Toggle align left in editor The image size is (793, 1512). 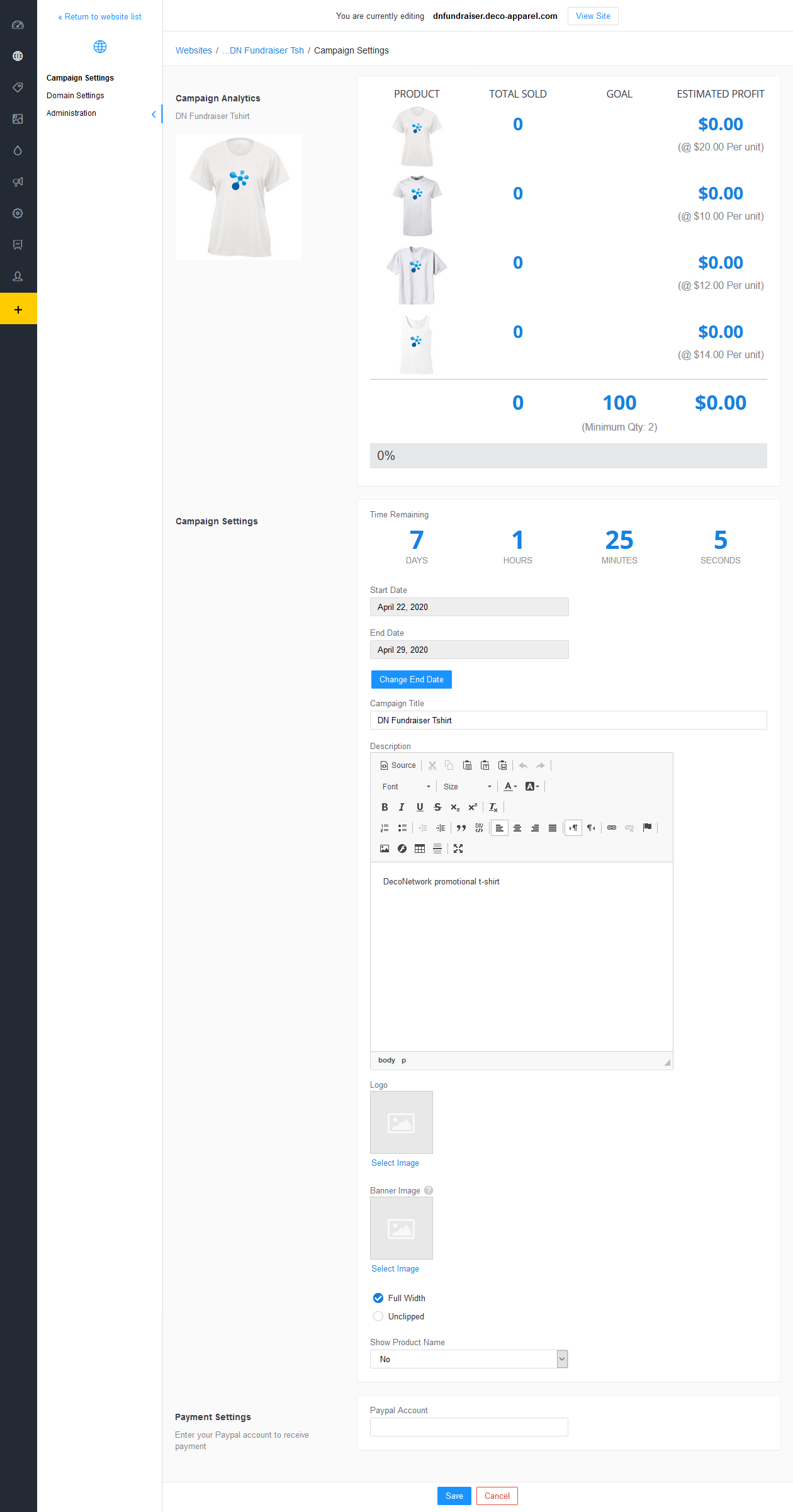point(500,828)
